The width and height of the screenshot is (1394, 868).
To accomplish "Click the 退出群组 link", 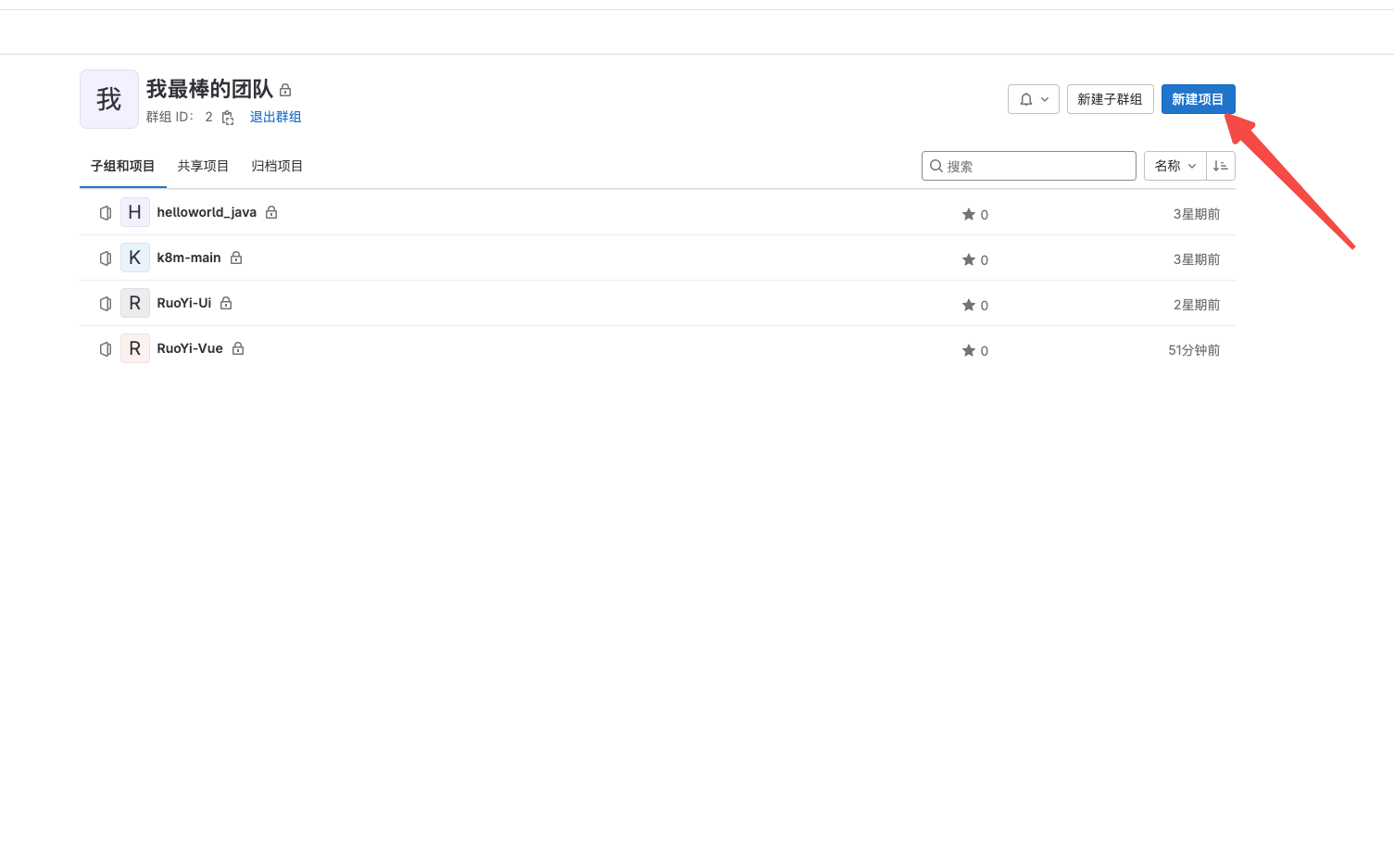I will 275,117.
